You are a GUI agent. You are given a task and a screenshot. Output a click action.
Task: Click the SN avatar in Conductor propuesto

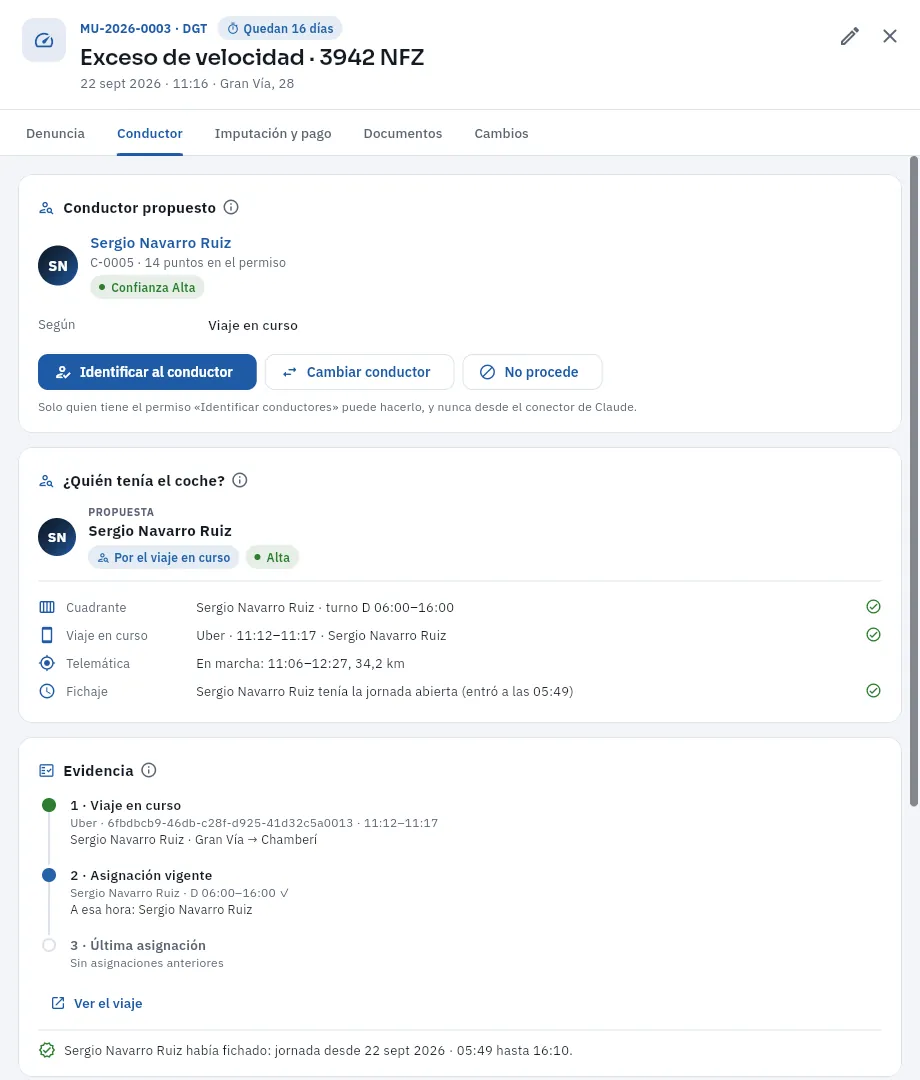[58, 265]
